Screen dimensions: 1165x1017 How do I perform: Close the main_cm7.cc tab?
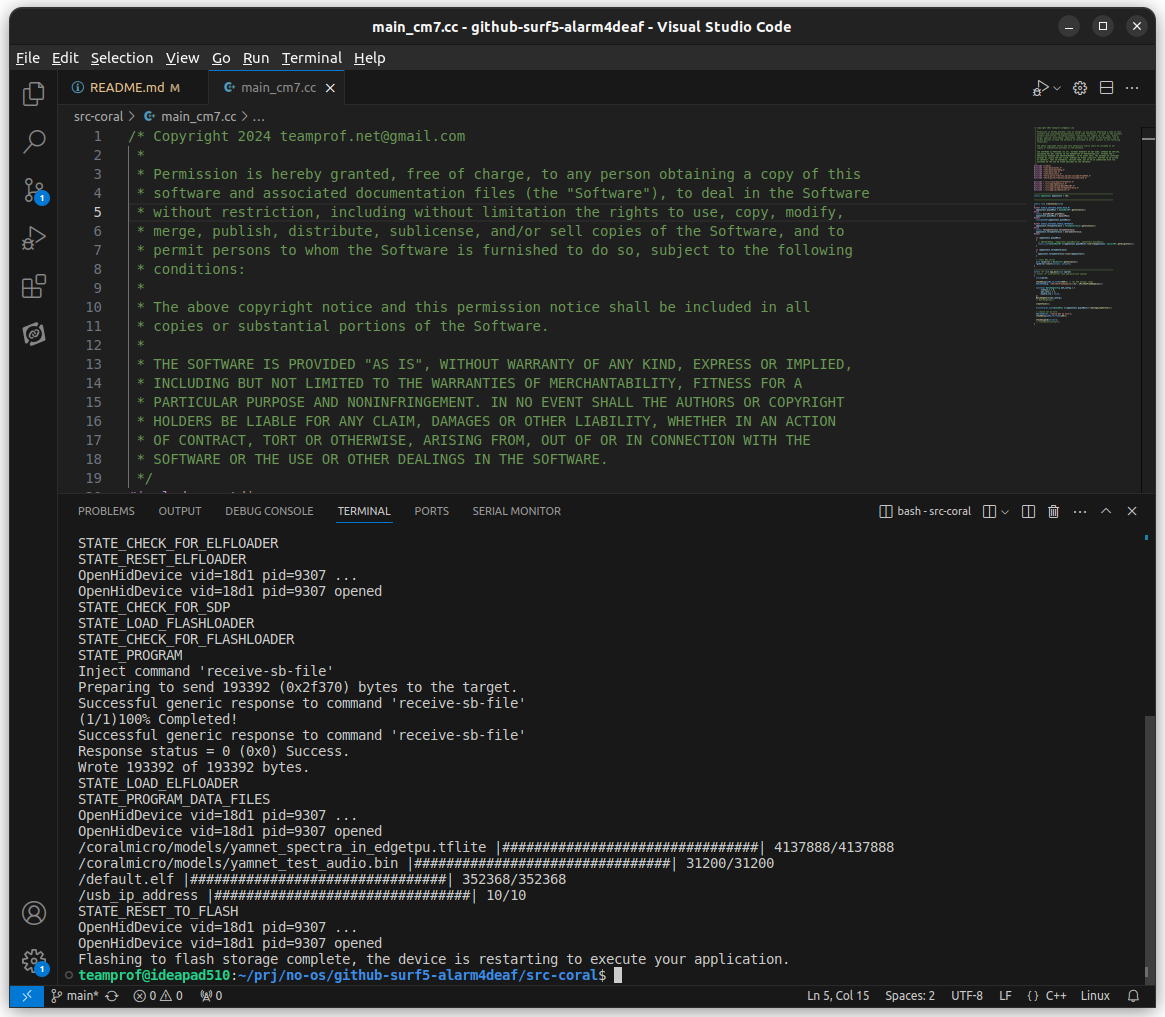click(x=331, y=88)
